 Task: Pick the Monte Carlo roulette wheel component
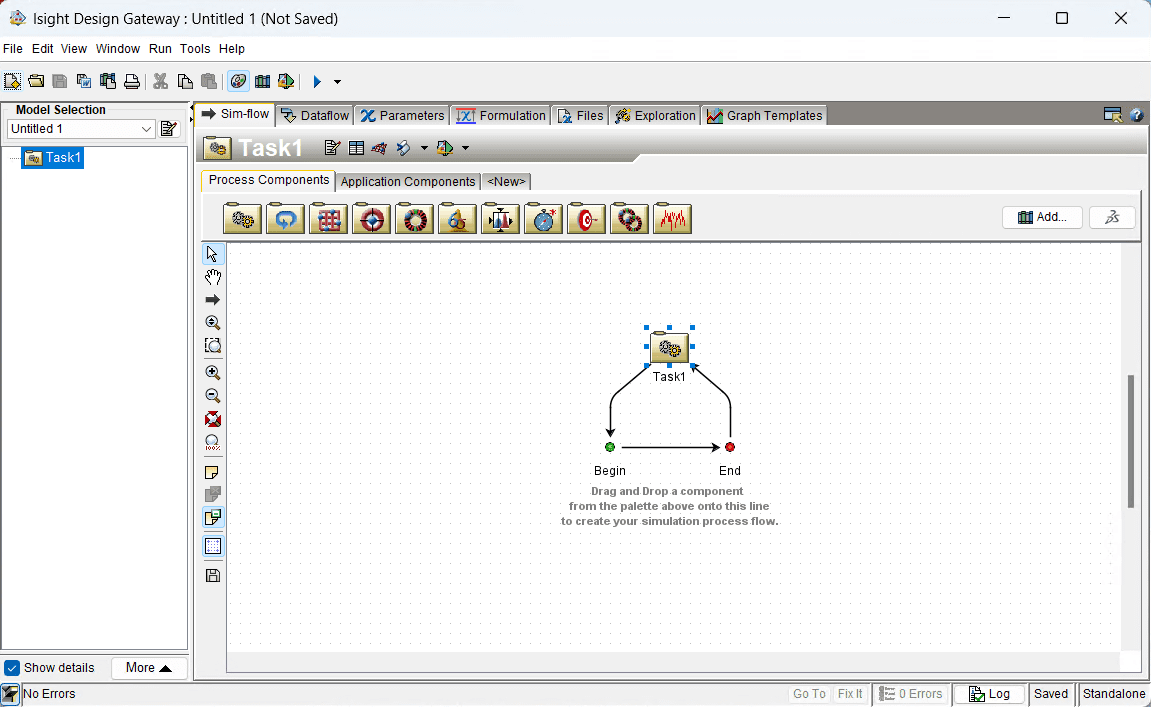415,218
